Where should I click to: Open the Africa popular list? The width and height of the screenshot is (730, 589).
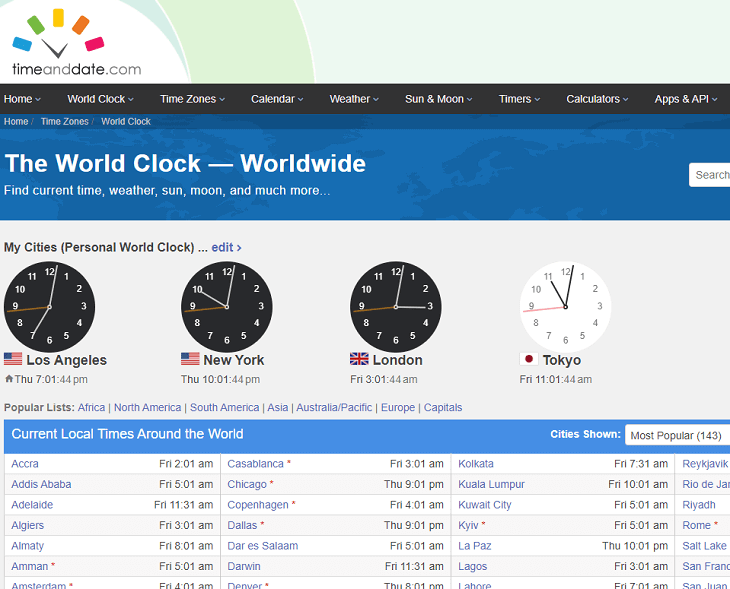(91, 407)
